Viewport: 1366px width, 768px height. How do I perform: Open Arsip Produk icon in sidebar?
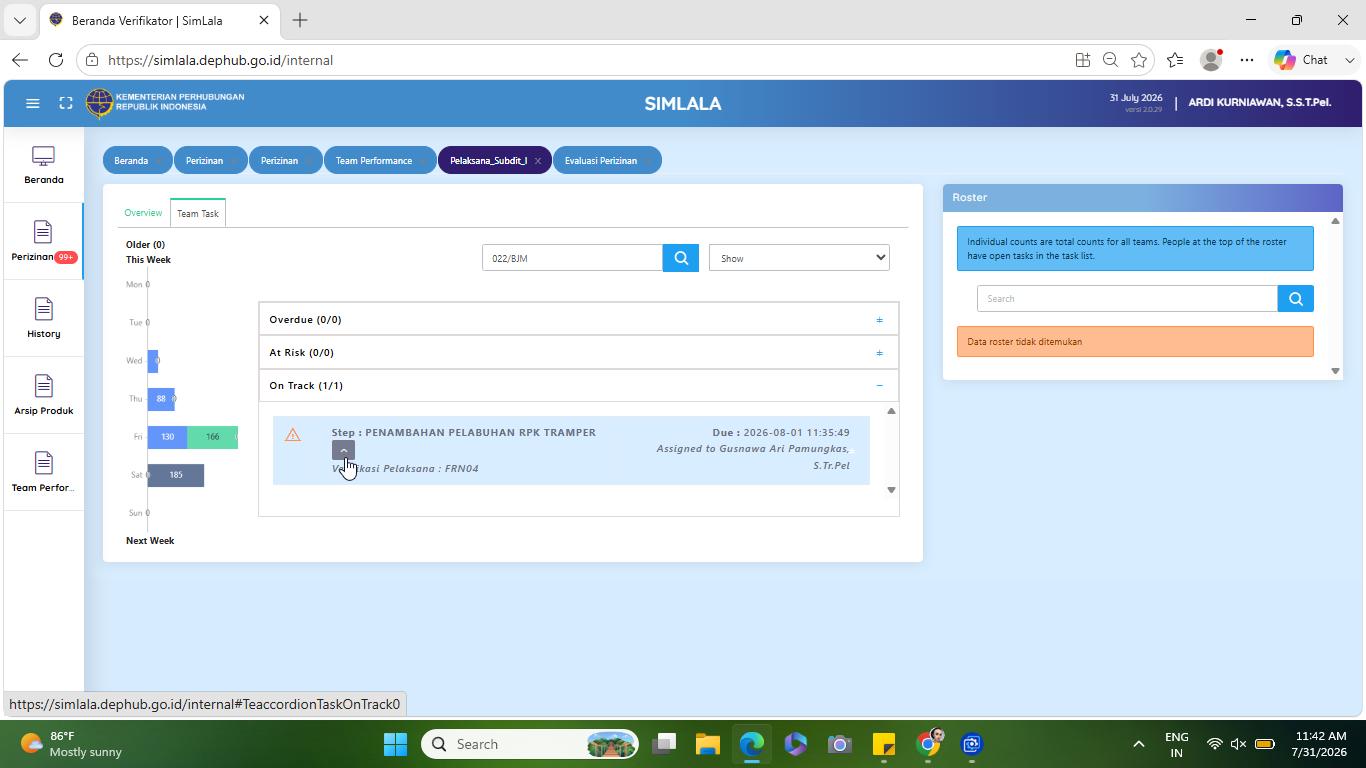[x=43, y=386]
